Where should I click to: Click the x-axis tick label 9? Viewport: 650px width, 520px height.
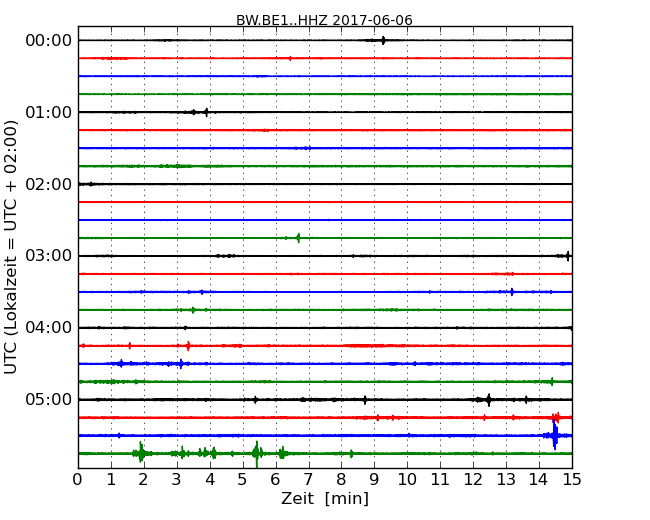click(374, 479)
